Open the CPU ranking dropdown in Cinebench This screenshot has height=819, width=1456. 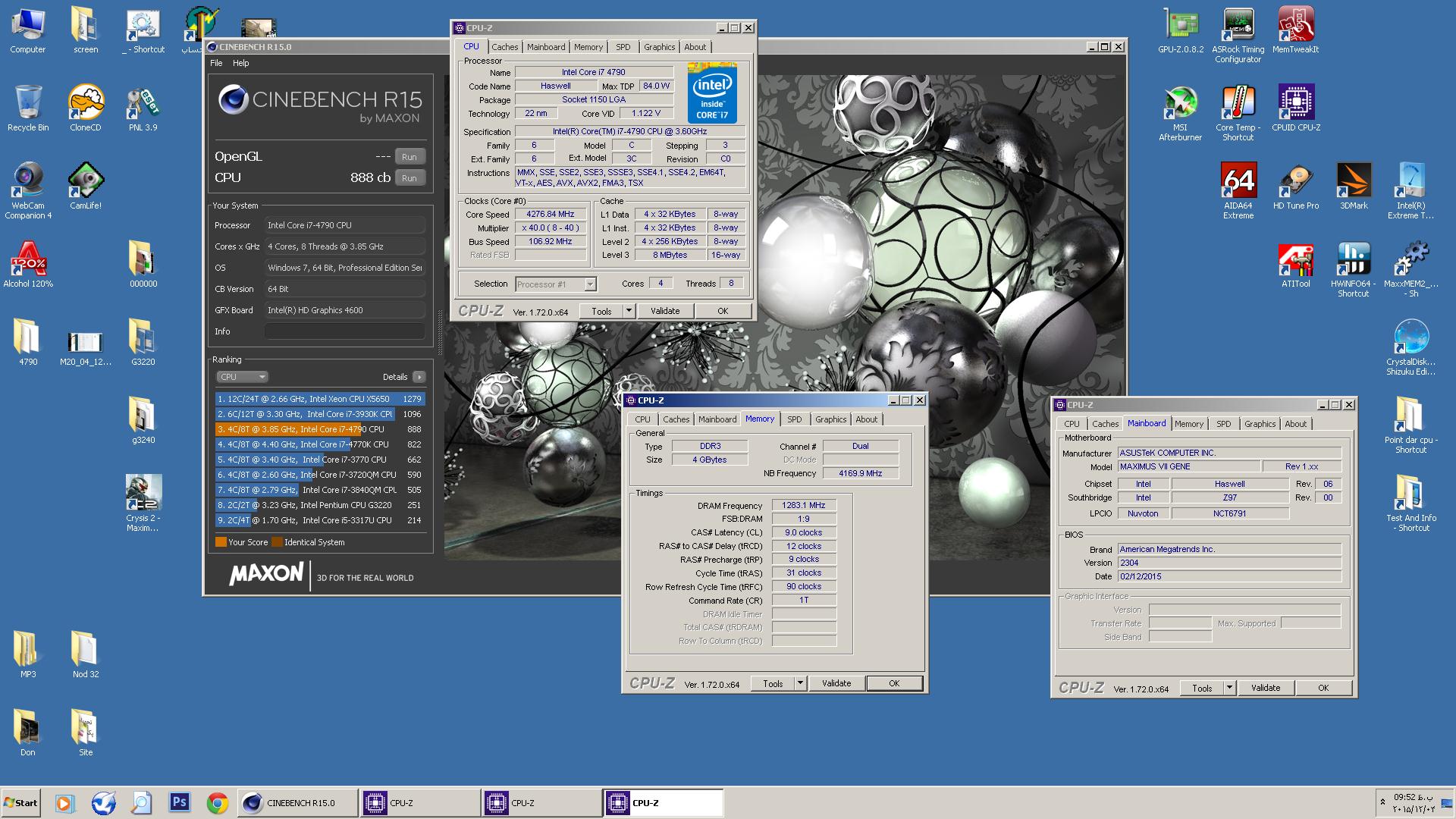242,377
